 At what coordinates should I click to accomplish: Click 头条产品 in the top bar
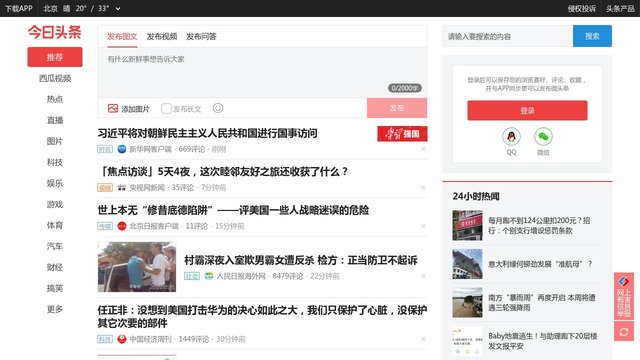(620, 8)
